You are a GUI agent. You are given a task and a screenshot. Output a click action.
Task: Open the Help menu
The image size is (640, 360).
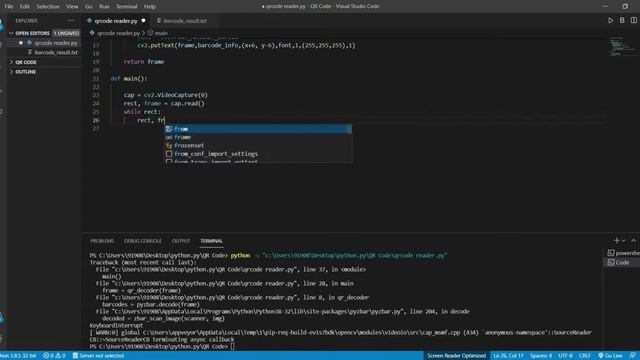click(150, 6)
